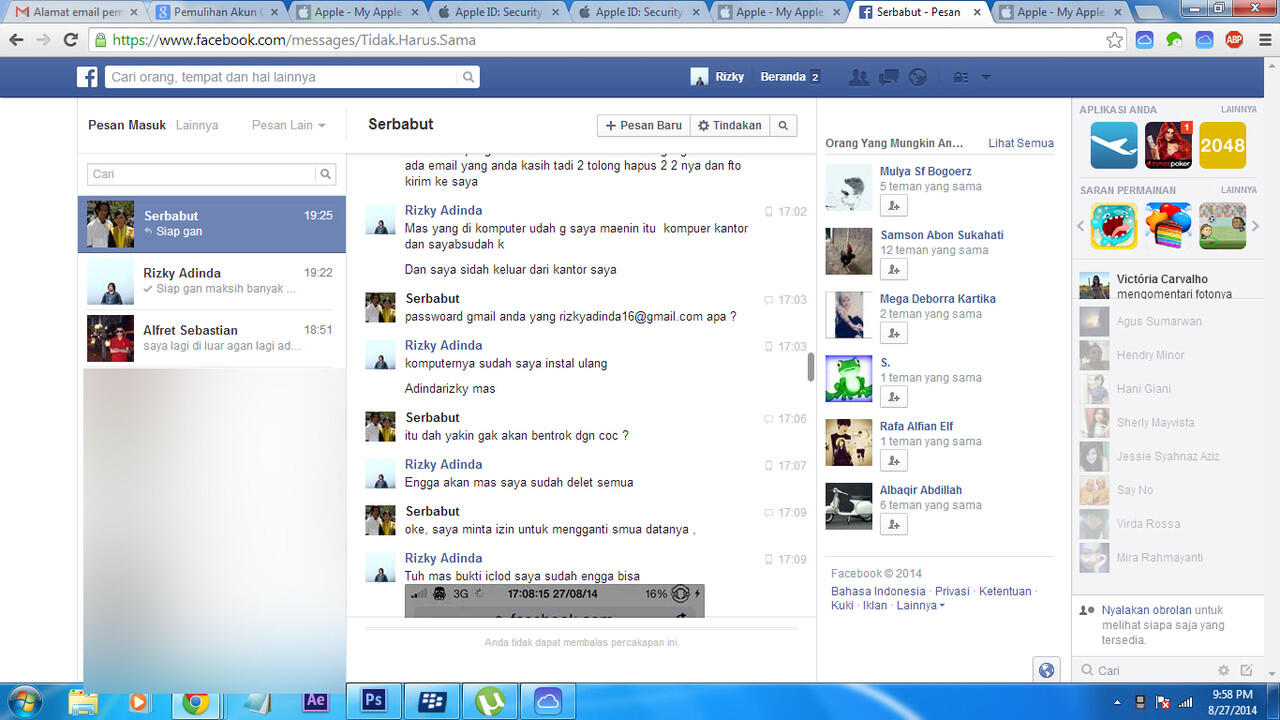Click the system clock in tray

click(x=1231, y=701)
